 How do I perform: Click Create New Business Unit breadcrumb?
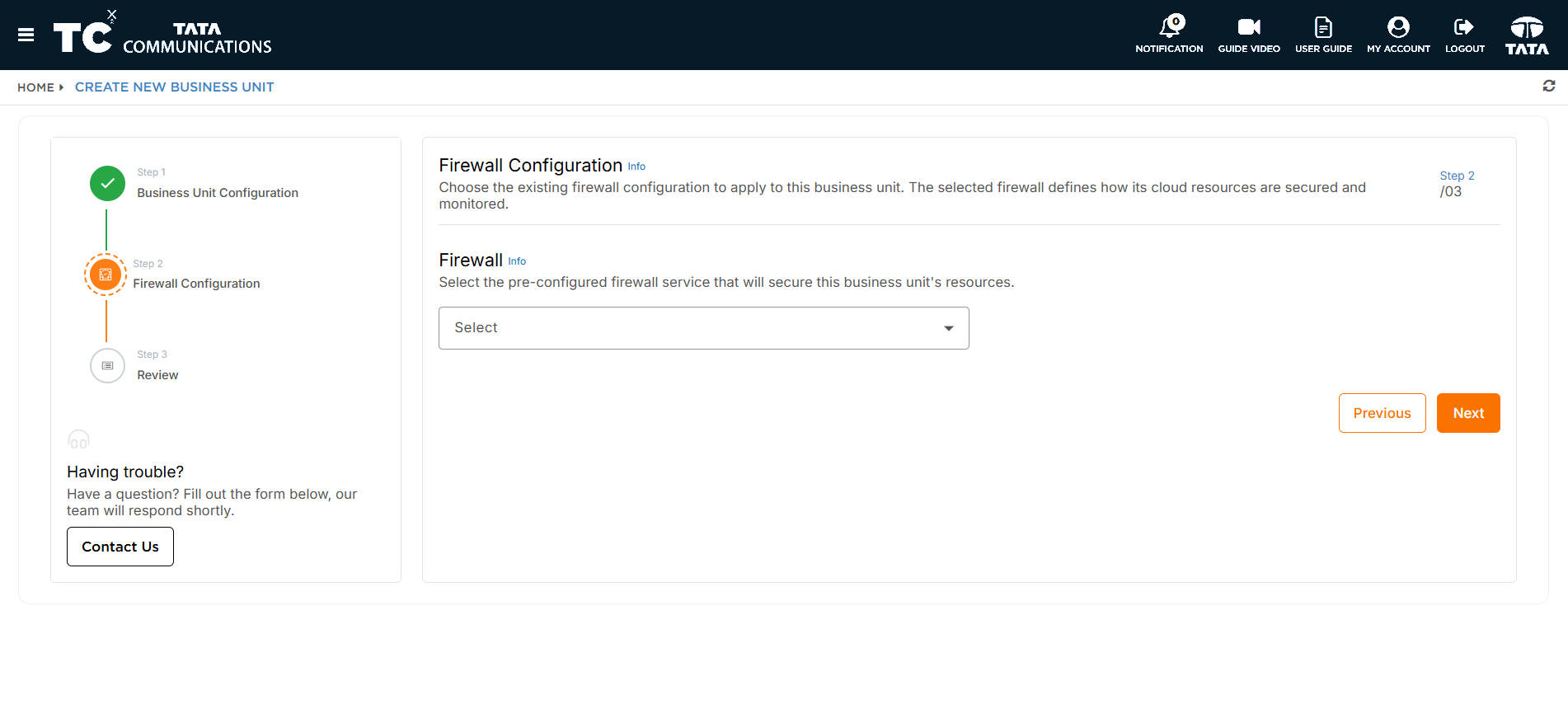click(174, 87)
